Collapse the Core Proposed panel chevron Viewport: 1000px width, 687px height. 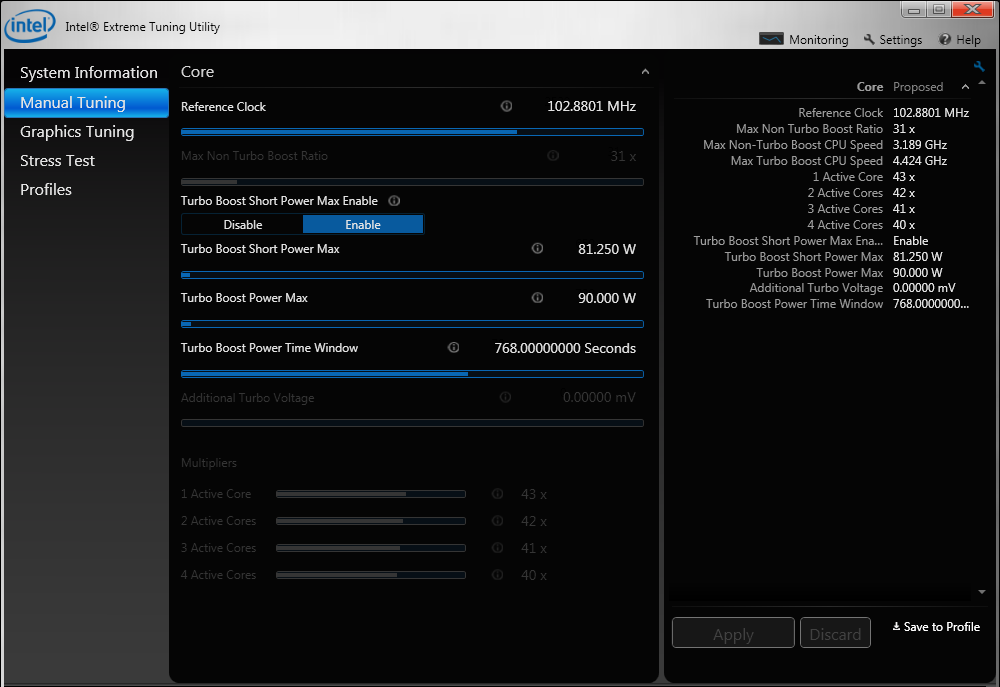pos(965,87)
